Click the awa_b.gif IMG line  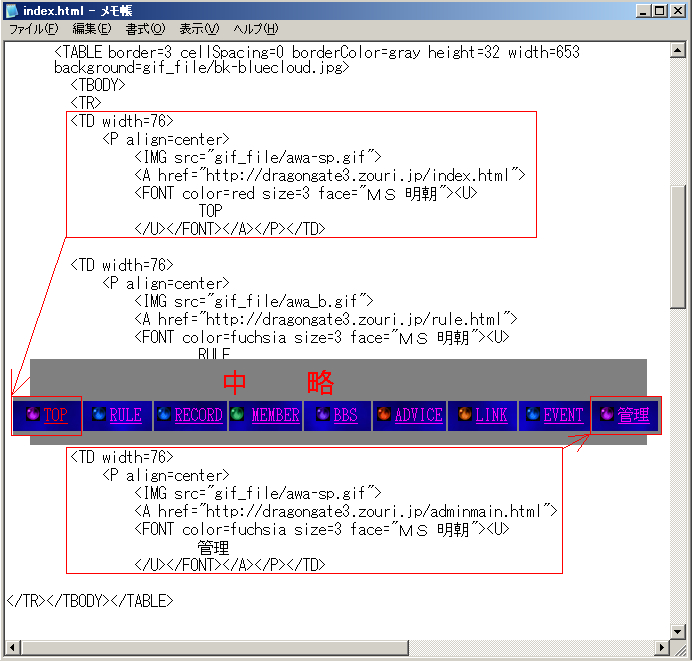click(x=254, y=301)
